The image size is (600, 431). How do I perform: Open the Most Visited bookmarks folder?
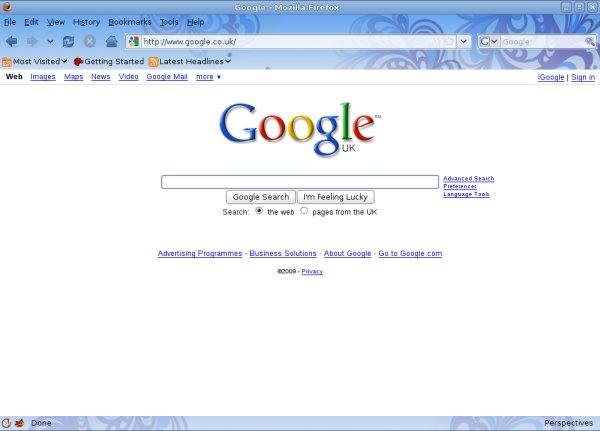[x=34, y=61]
